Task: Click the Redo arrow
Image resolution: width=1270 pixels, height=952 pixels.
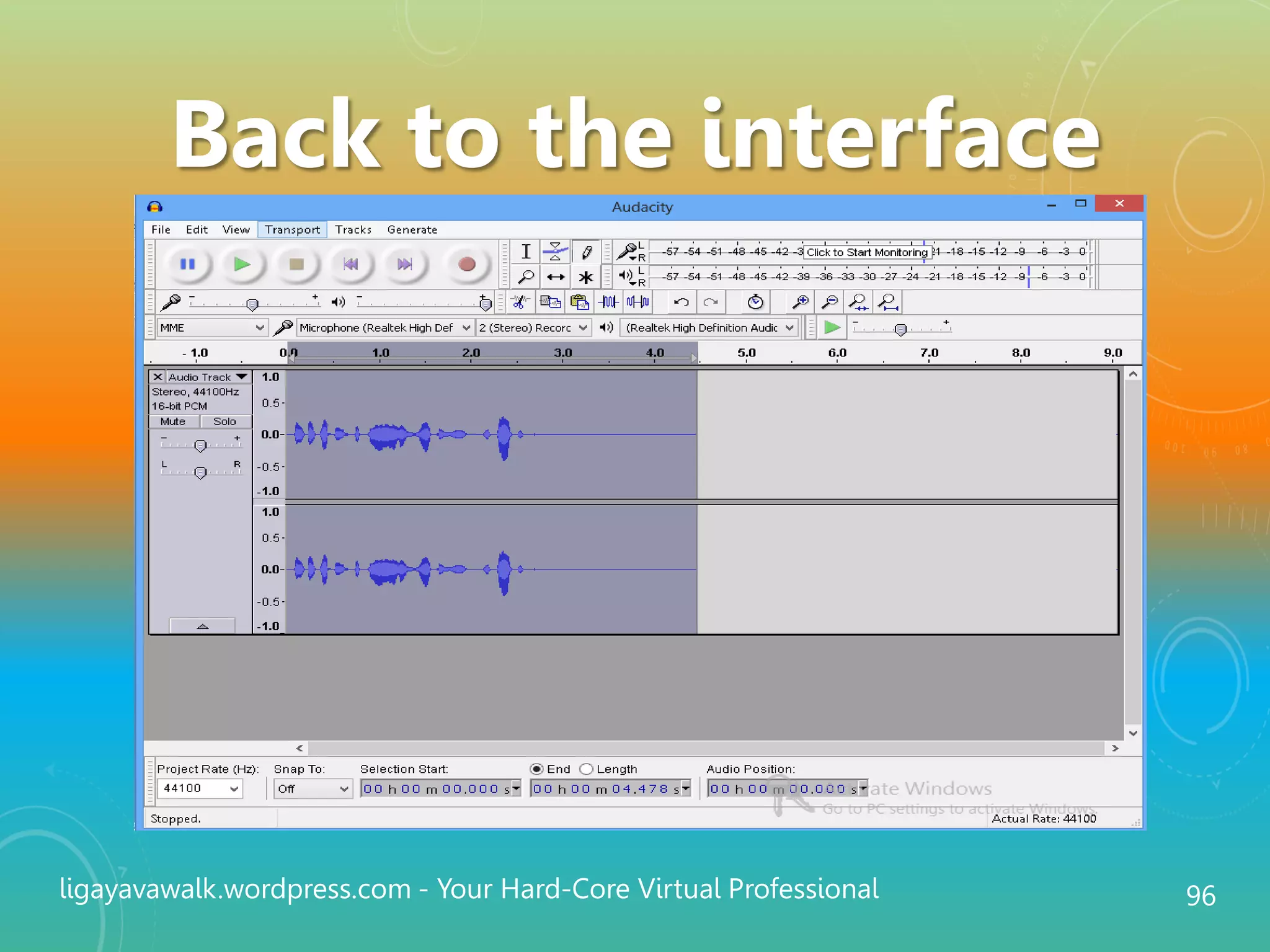Action: point(711,302)
